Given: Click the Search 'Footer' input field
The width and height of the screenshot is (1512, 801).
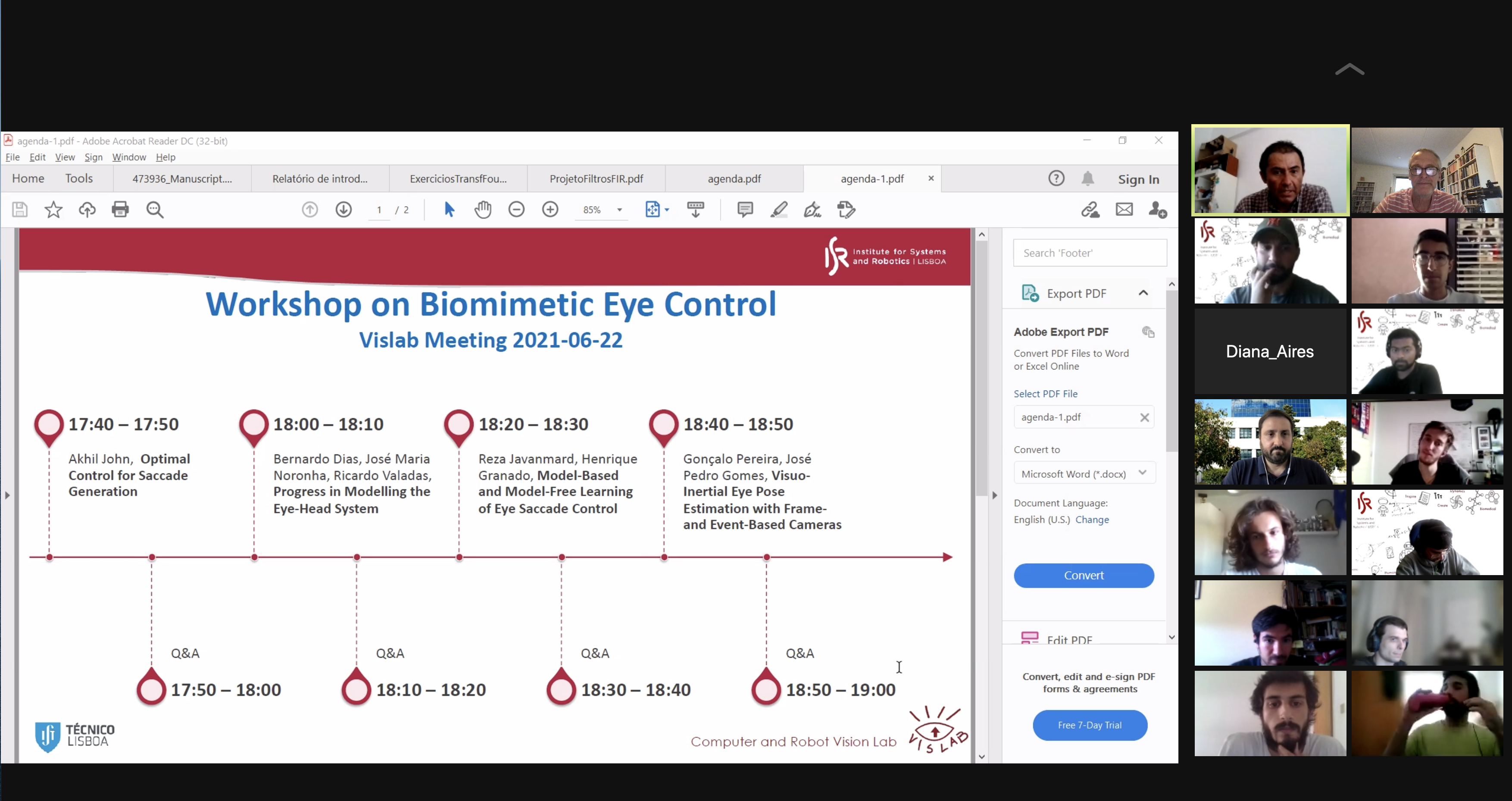Looking at the screenshot, I should [x=1090, y=253].
